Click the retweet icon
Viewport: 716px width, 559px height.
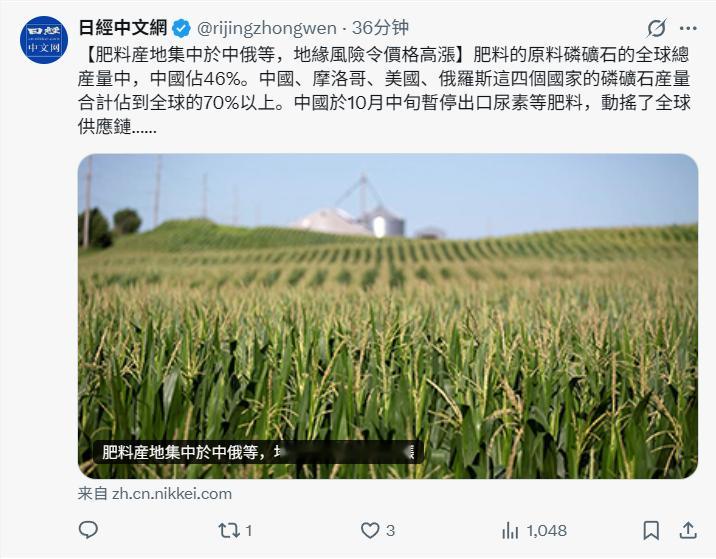[x=228, y=530]
